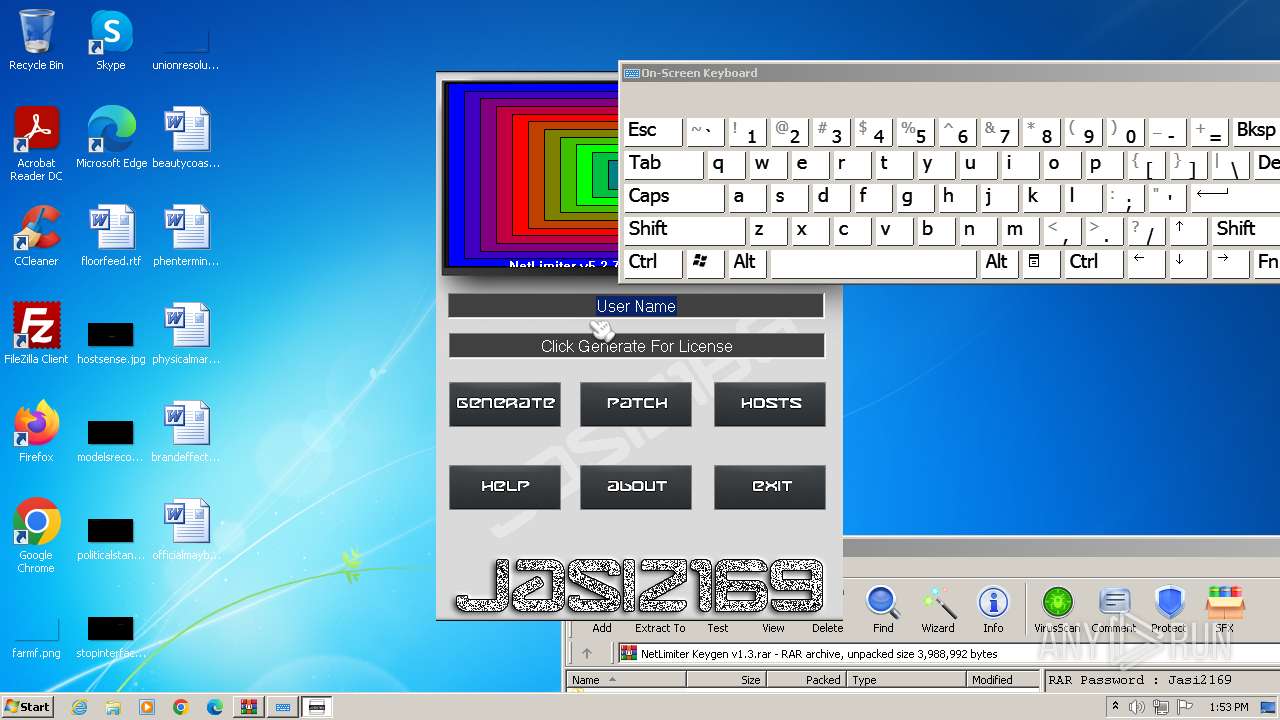
Task: Click WinRAR Protect icon
Action: tap(1168, 610)
